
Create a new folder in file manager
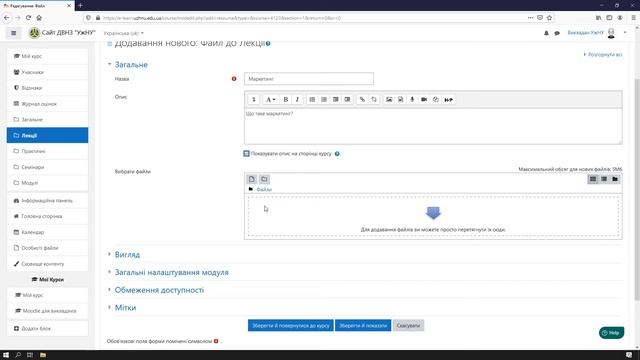[x=264, y=179]
